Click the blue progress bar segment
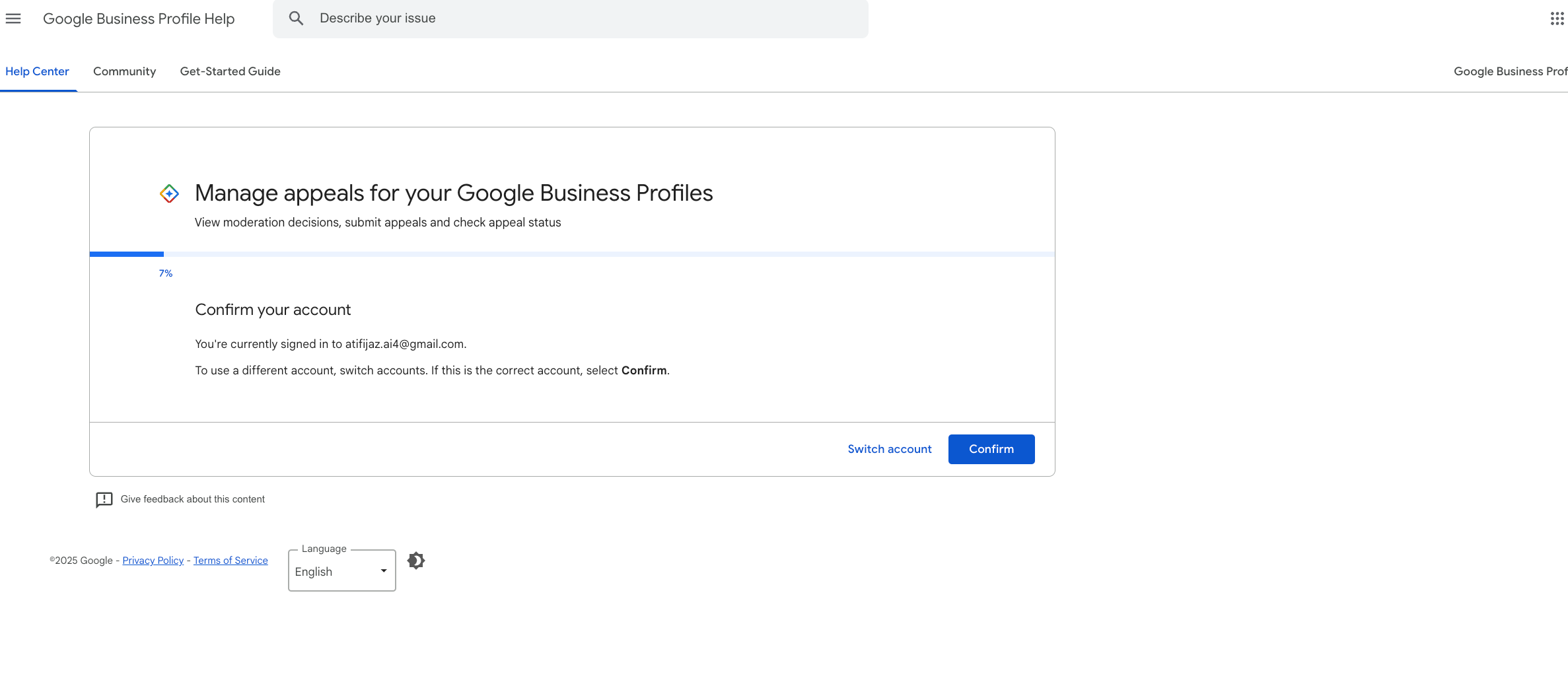Screen dimensions: 1568x688 [x=127, y=254]
